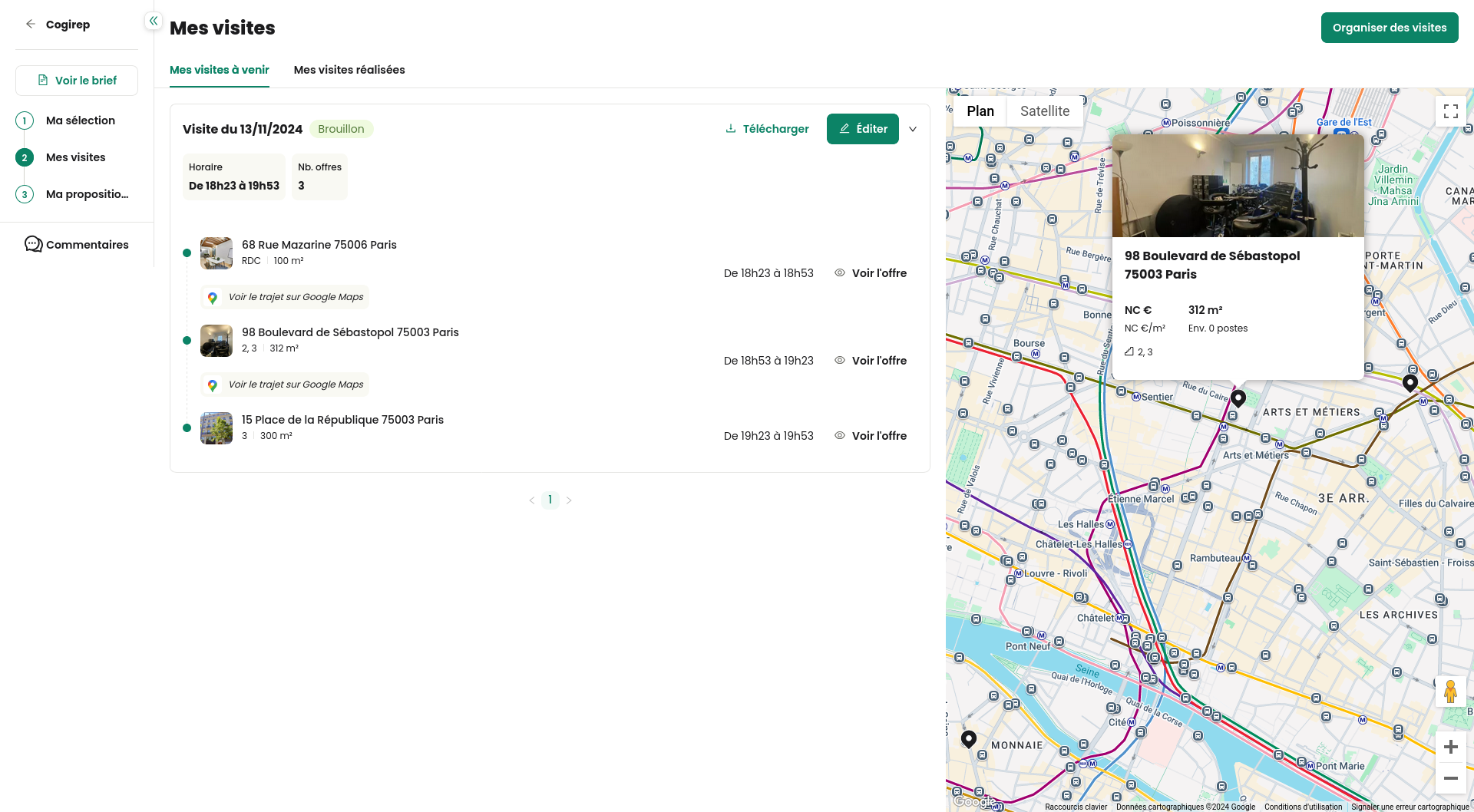Click the map pin near Monnaie
Image resolution: width=1474 pixels, height=812 pixels.
pyautogui.click(x=969, y=739)
